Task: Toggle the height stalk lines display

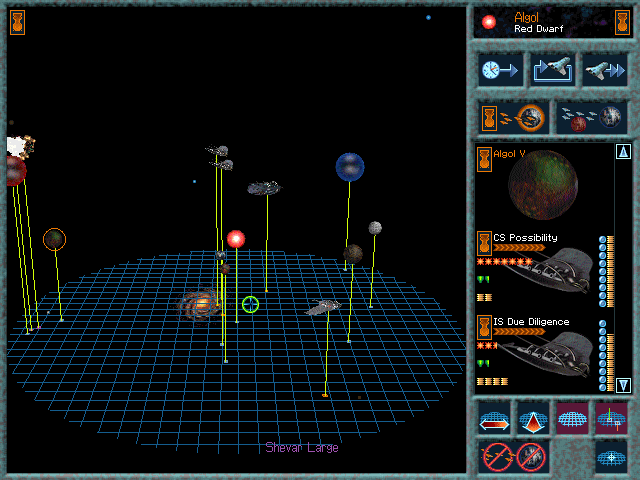Action: [611, 418]
